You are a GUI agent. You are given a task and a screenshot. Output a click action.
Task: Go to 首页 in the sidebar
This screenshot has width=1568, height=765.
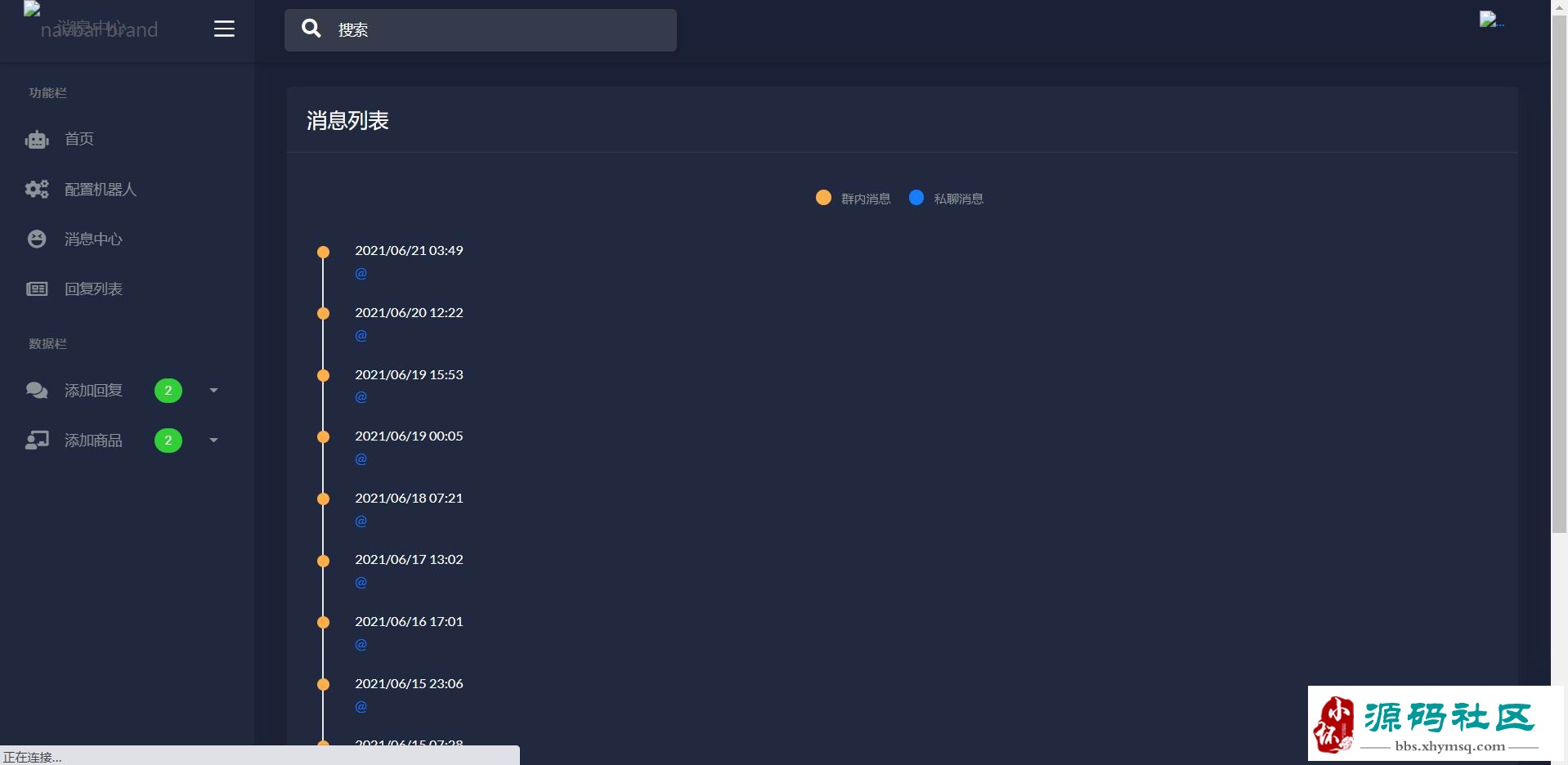[x=79, y=140]
